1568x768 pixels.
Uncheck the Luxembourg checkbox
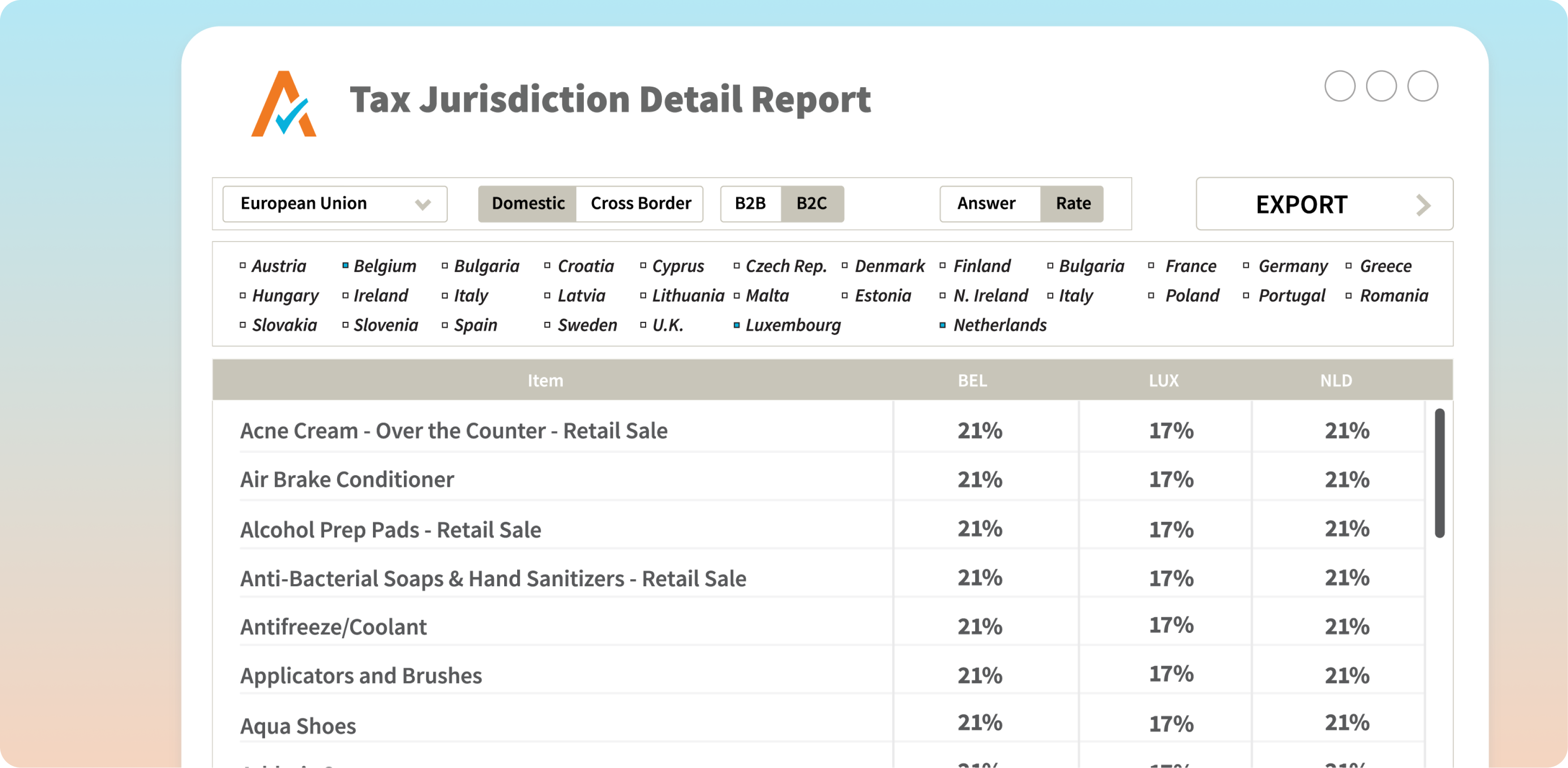[x=737, y=325]
